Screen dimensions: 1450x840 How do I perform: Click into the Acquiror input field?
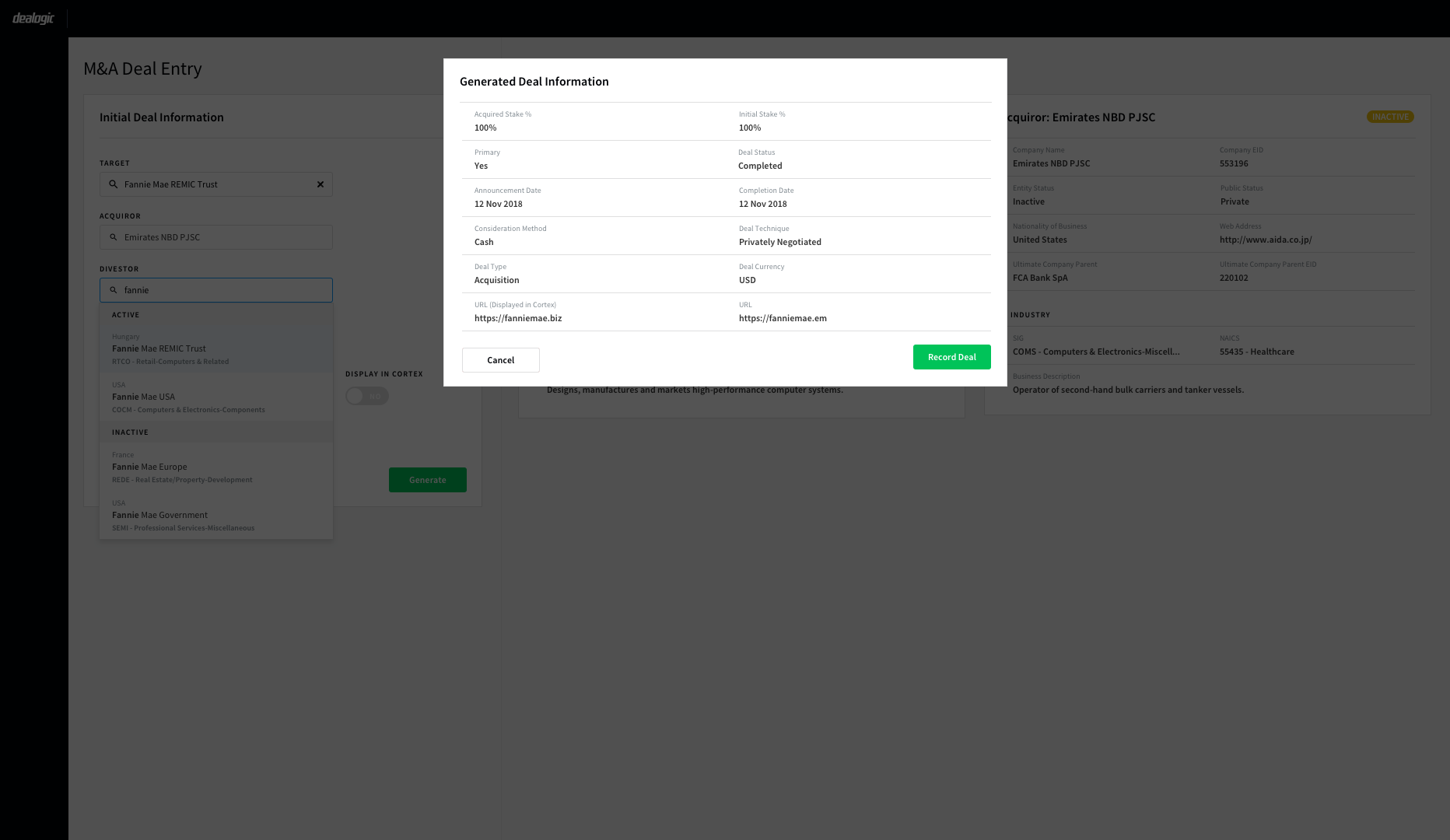pyautogui.click(x=226, y=237)
